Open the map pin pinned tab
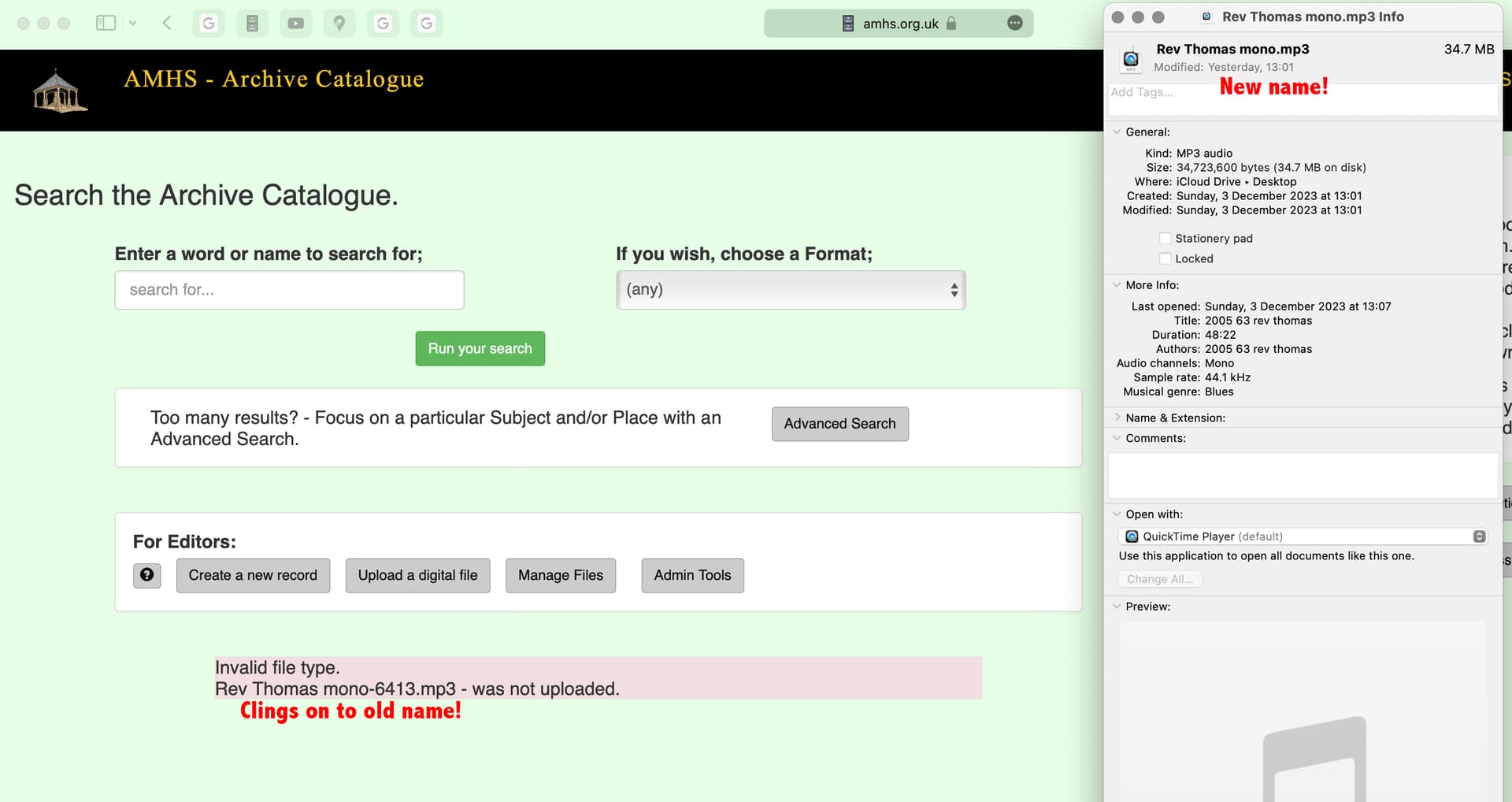Viewport: 1512px width, 802px height. tap(339, 24)
